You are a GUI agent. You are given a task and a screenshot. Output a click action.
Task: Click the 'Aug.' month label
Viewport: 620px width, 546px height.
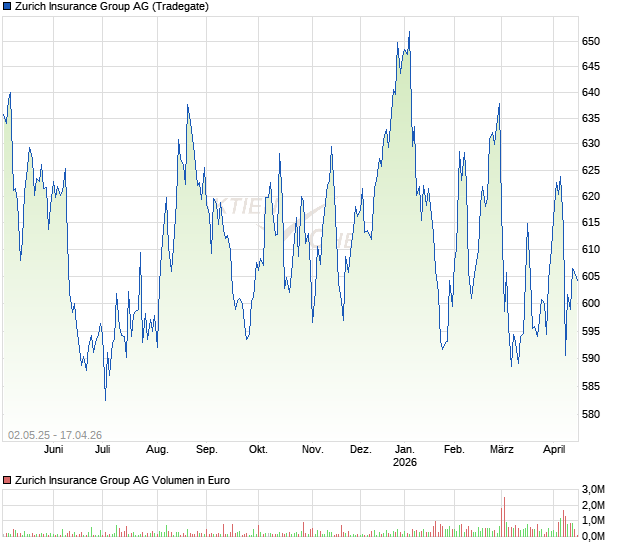click(x=157, y=450)
